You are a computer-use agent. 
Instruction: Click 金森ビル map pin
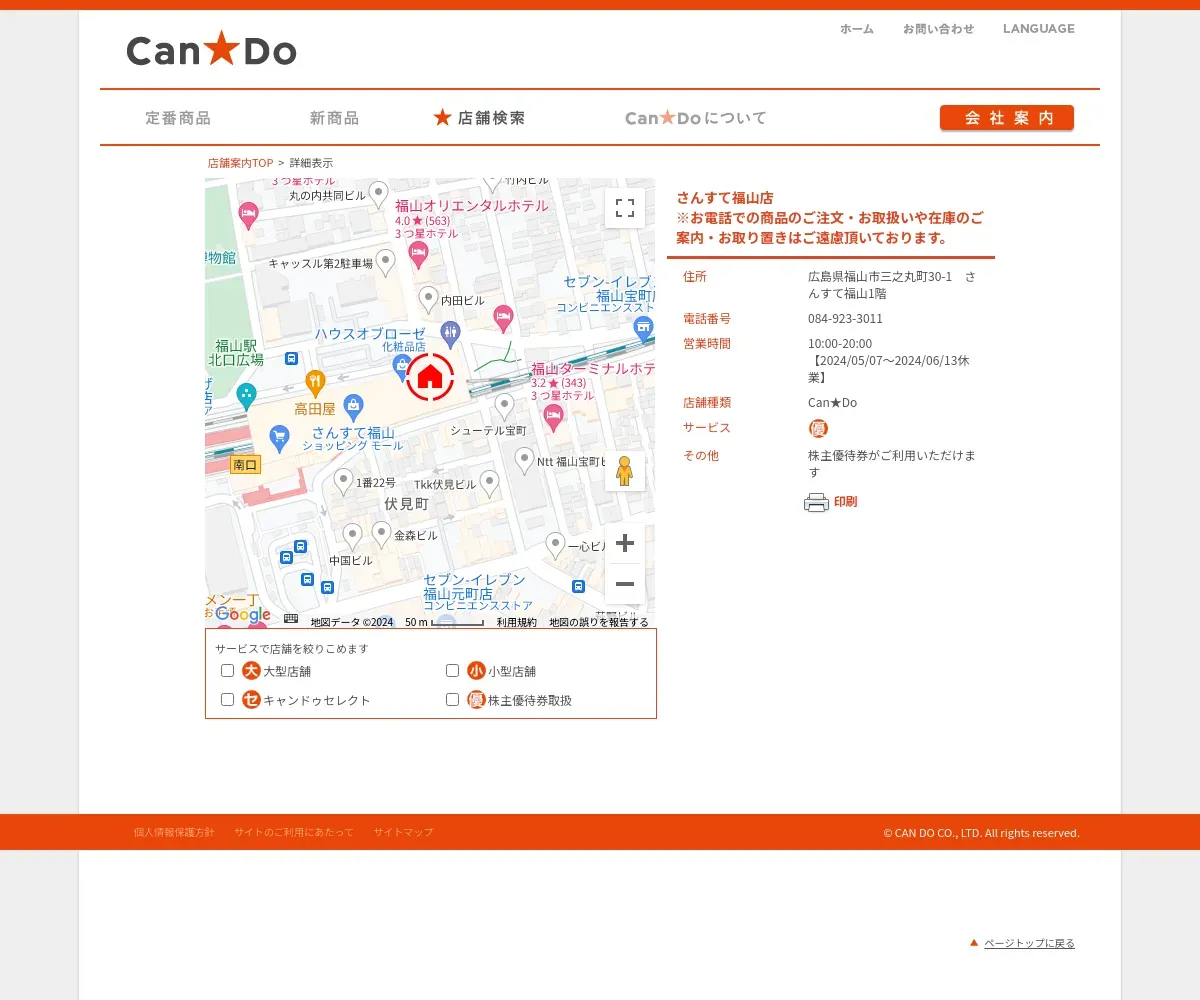[x=381, y=534]
